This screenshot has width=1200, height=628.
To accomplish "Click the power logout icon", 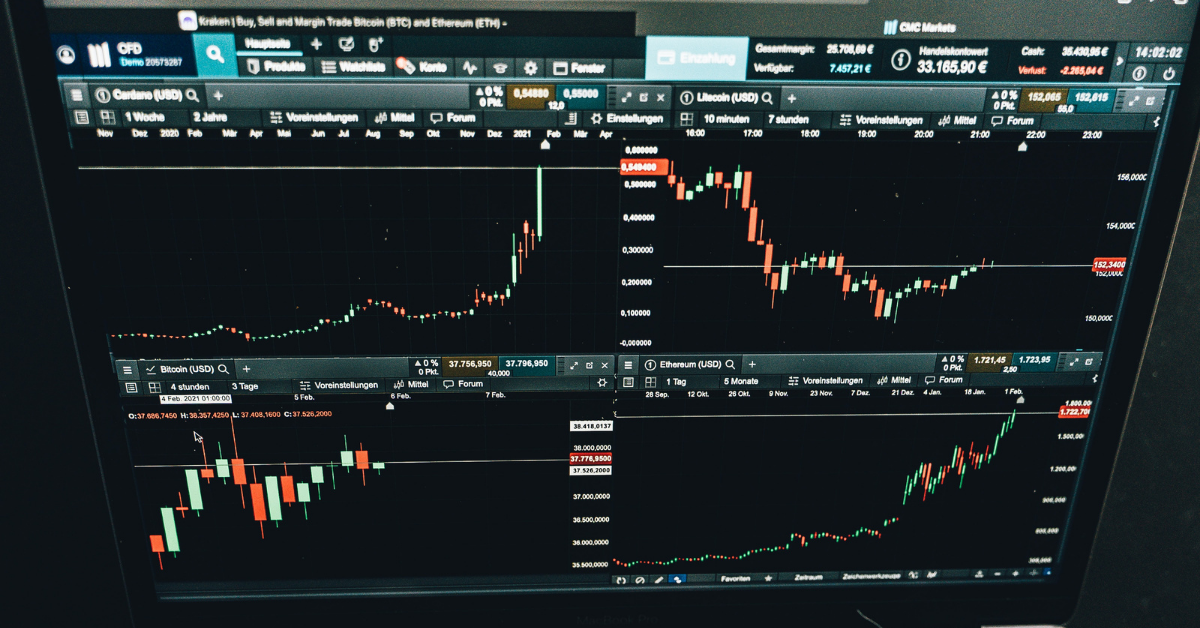I will [1169, 74].
